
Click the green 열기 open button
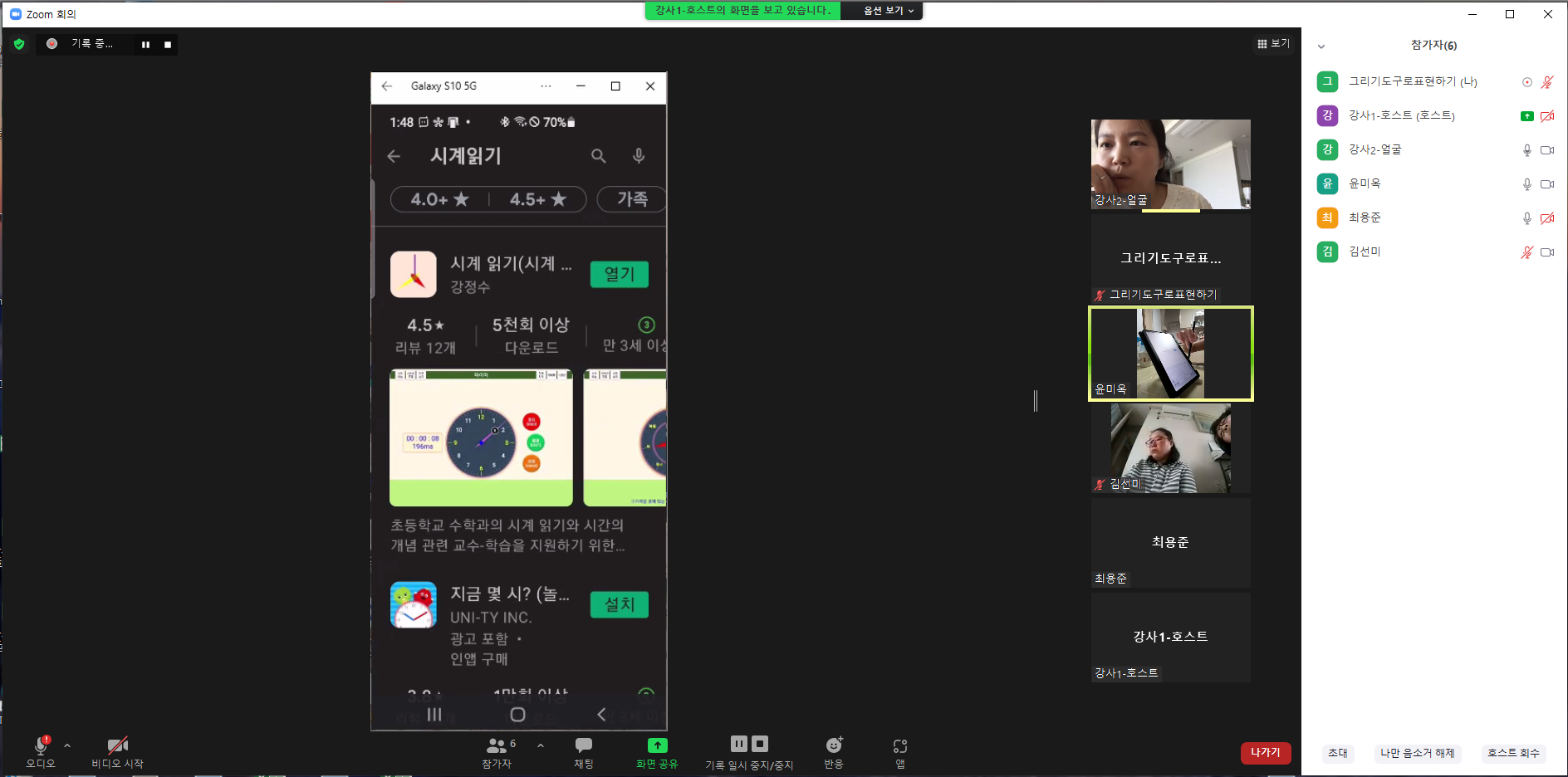point(620,274)
